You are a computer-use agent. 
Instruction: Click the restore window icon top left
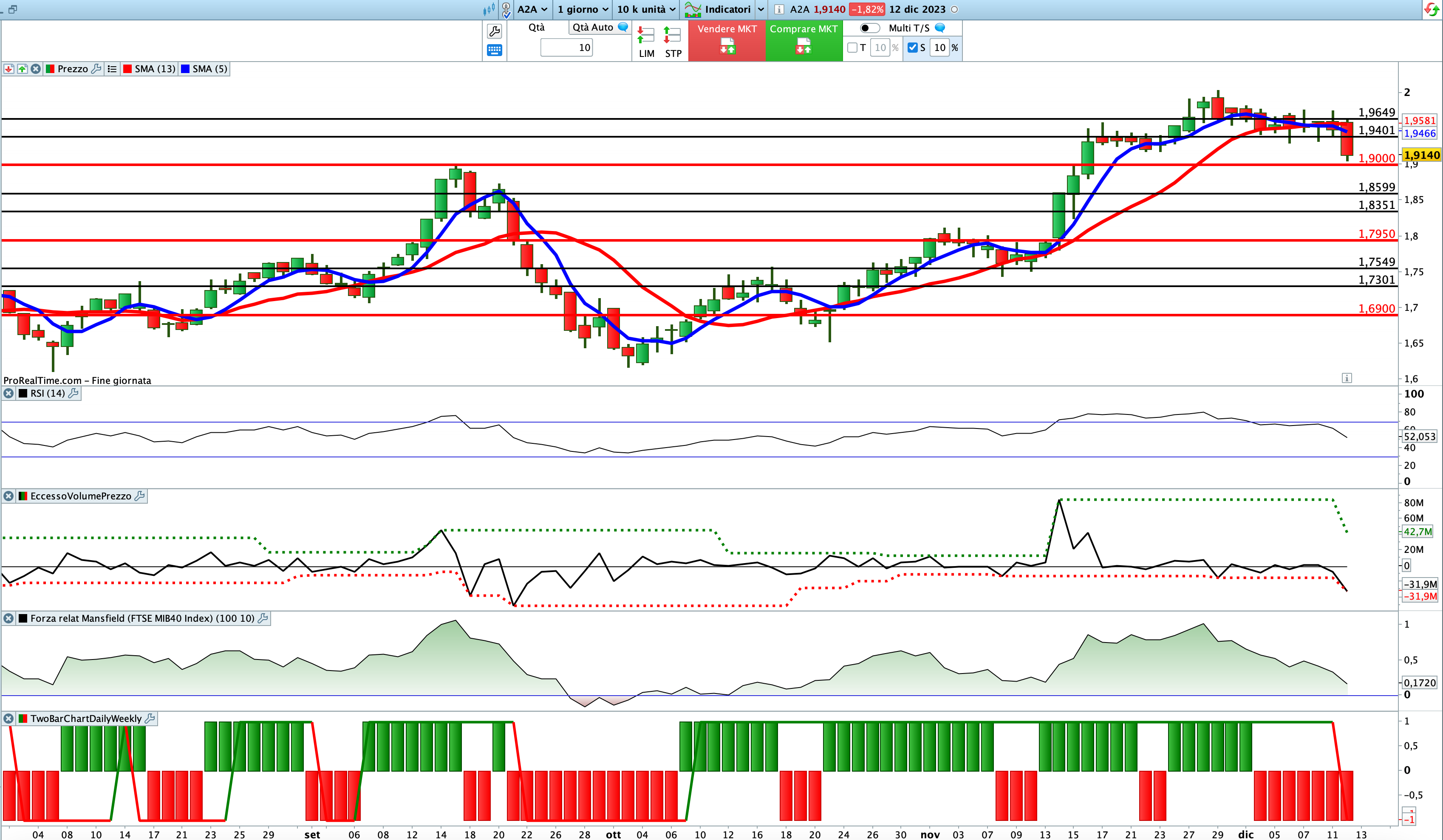coord(13,9)
